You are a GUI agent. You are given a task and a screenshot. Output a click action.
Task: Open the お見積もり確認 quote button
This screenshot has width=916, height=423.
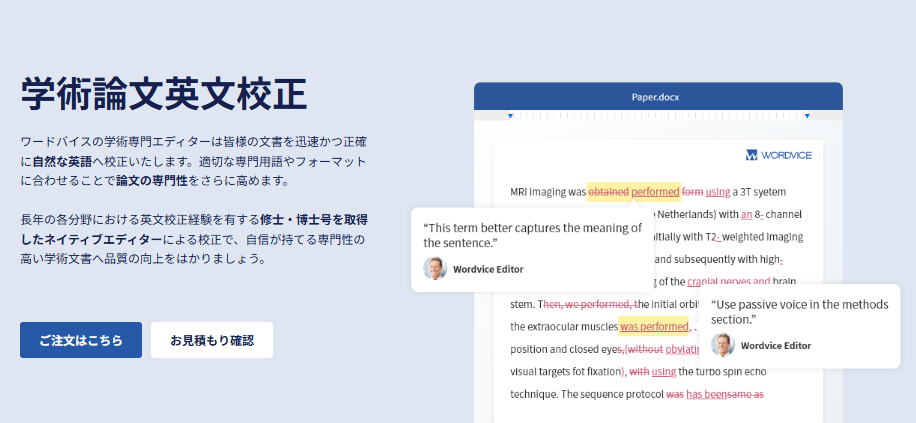click(x=212, y=340)
